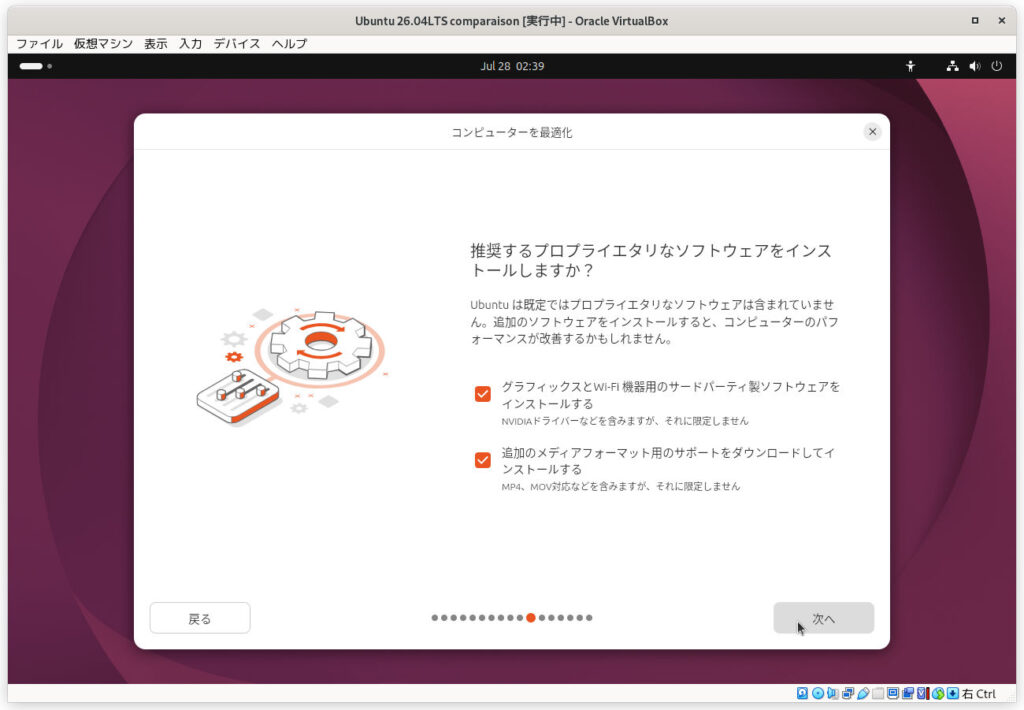Click the 右 Ctrl host key label
1024x710 pixels.
point(979,694)
